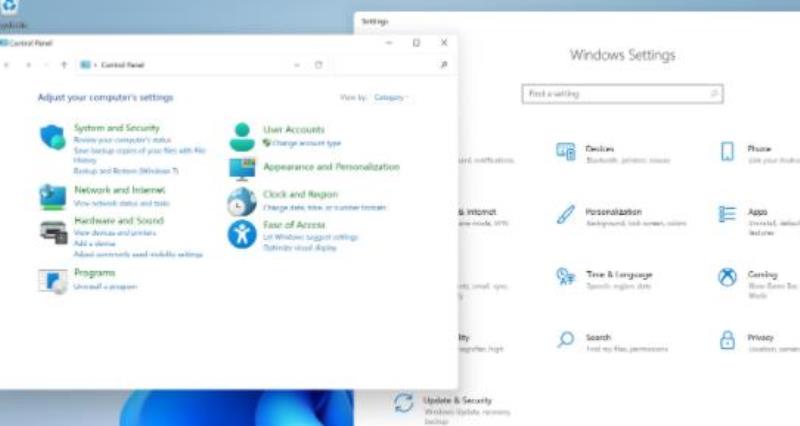
Task: Click the Hardware and Sound printer icon
Action: [x=54, y=232]
